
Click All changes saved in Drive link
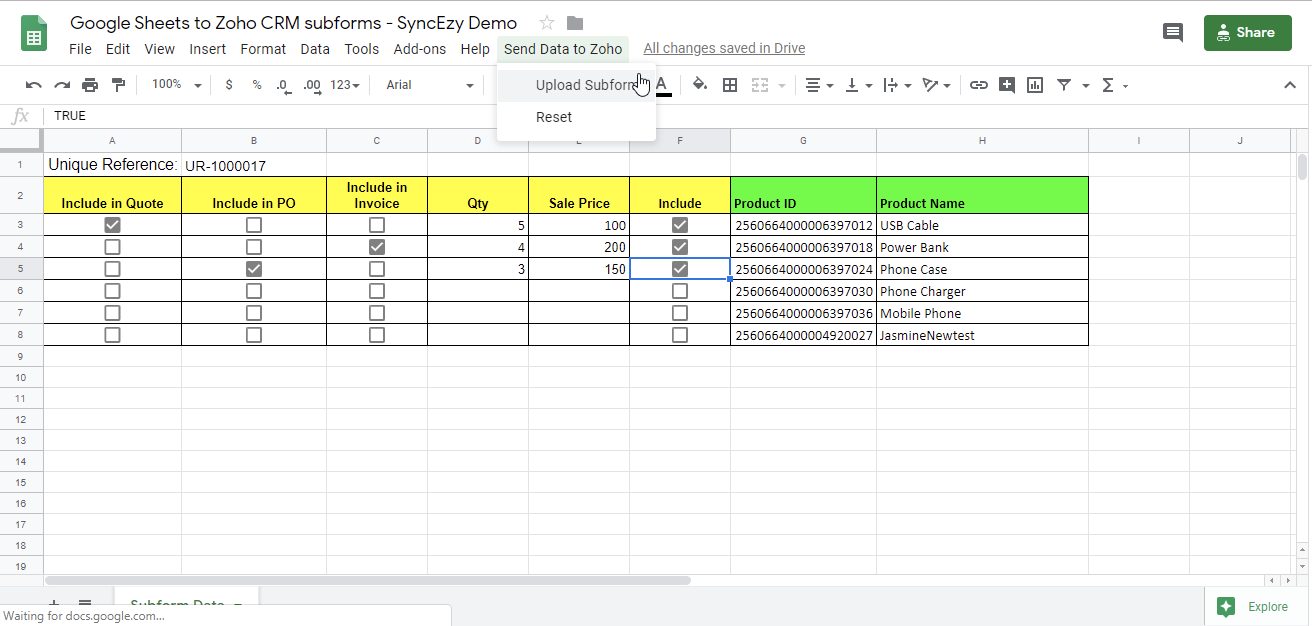click(x=724, y=48)
